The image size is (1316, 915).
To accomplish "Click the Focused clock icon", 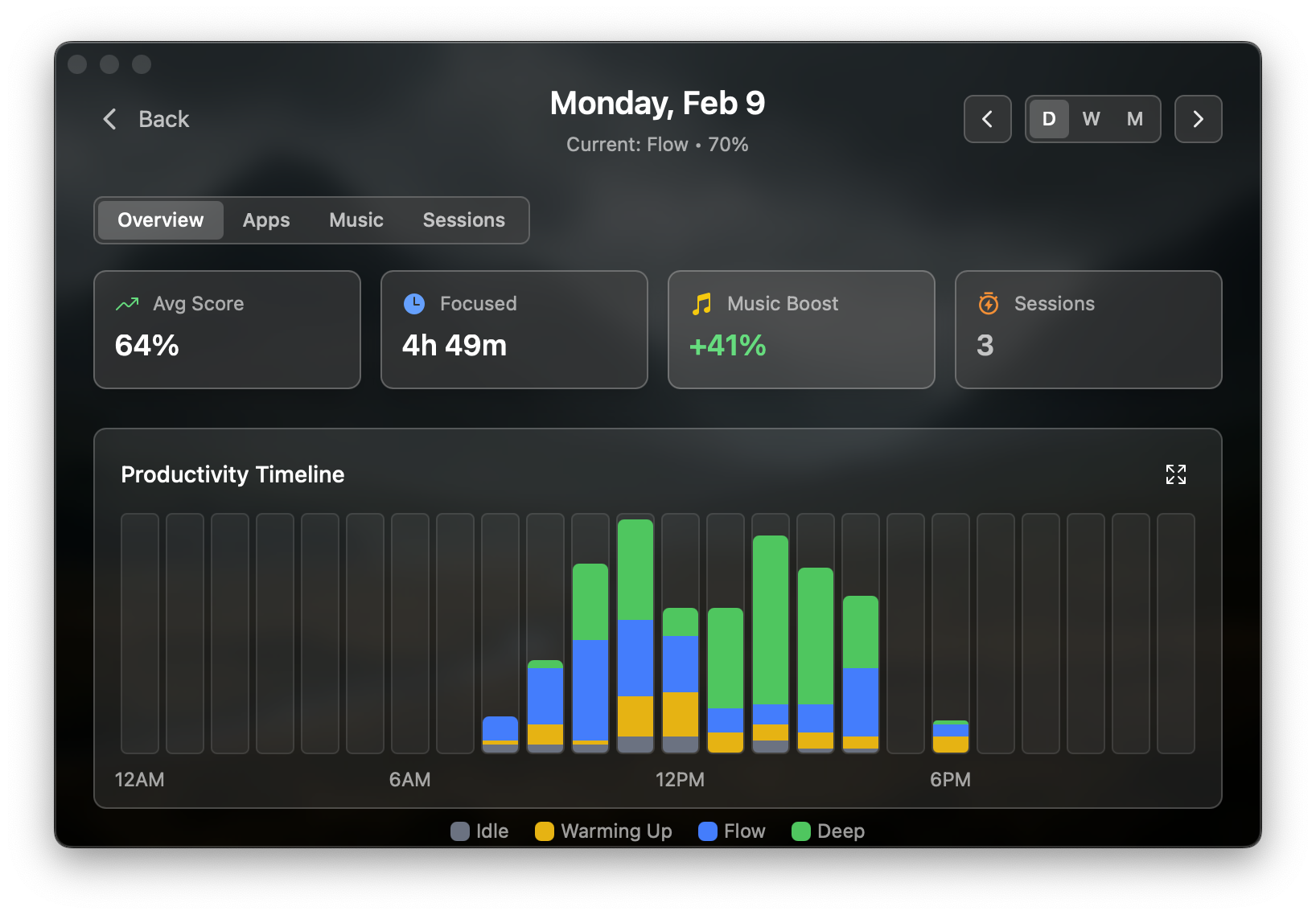I will pos(413,304).
